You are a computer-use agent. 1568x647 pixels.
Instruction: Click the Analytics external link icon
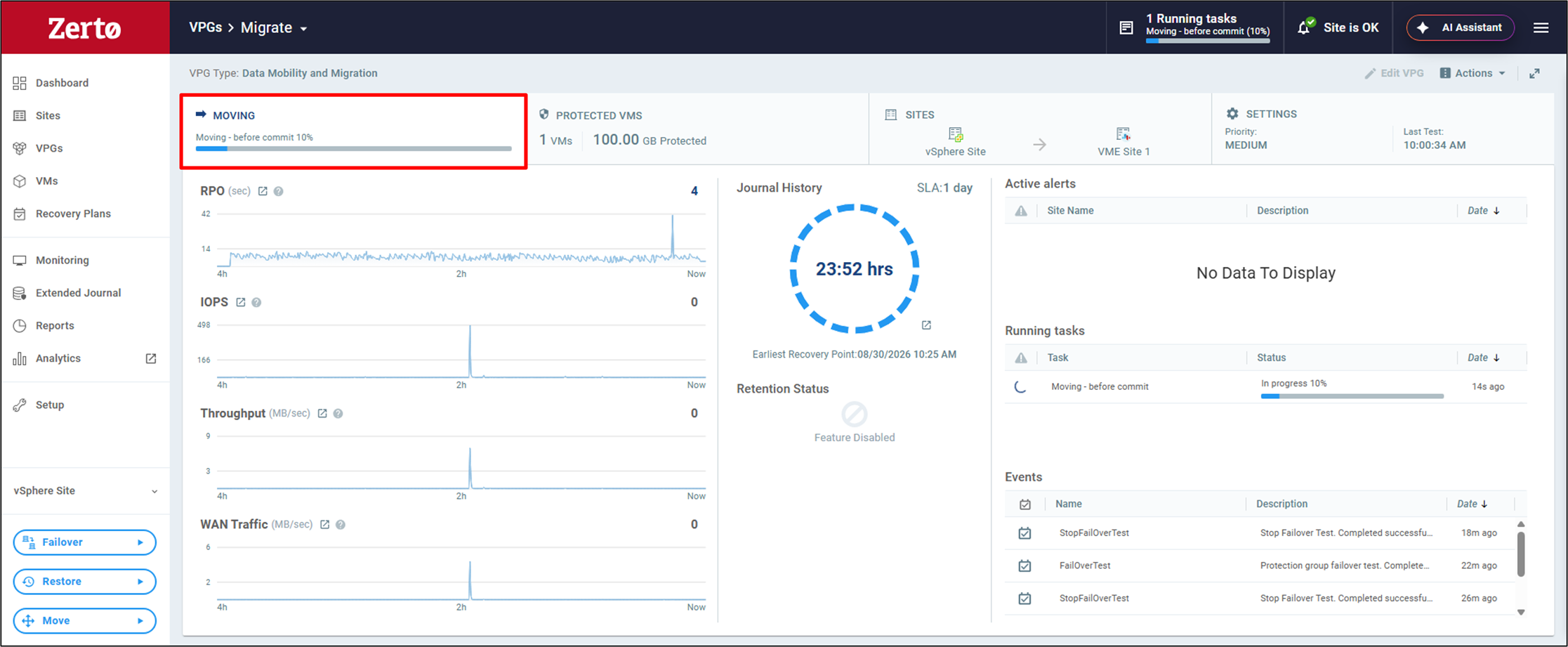[151, 358]
